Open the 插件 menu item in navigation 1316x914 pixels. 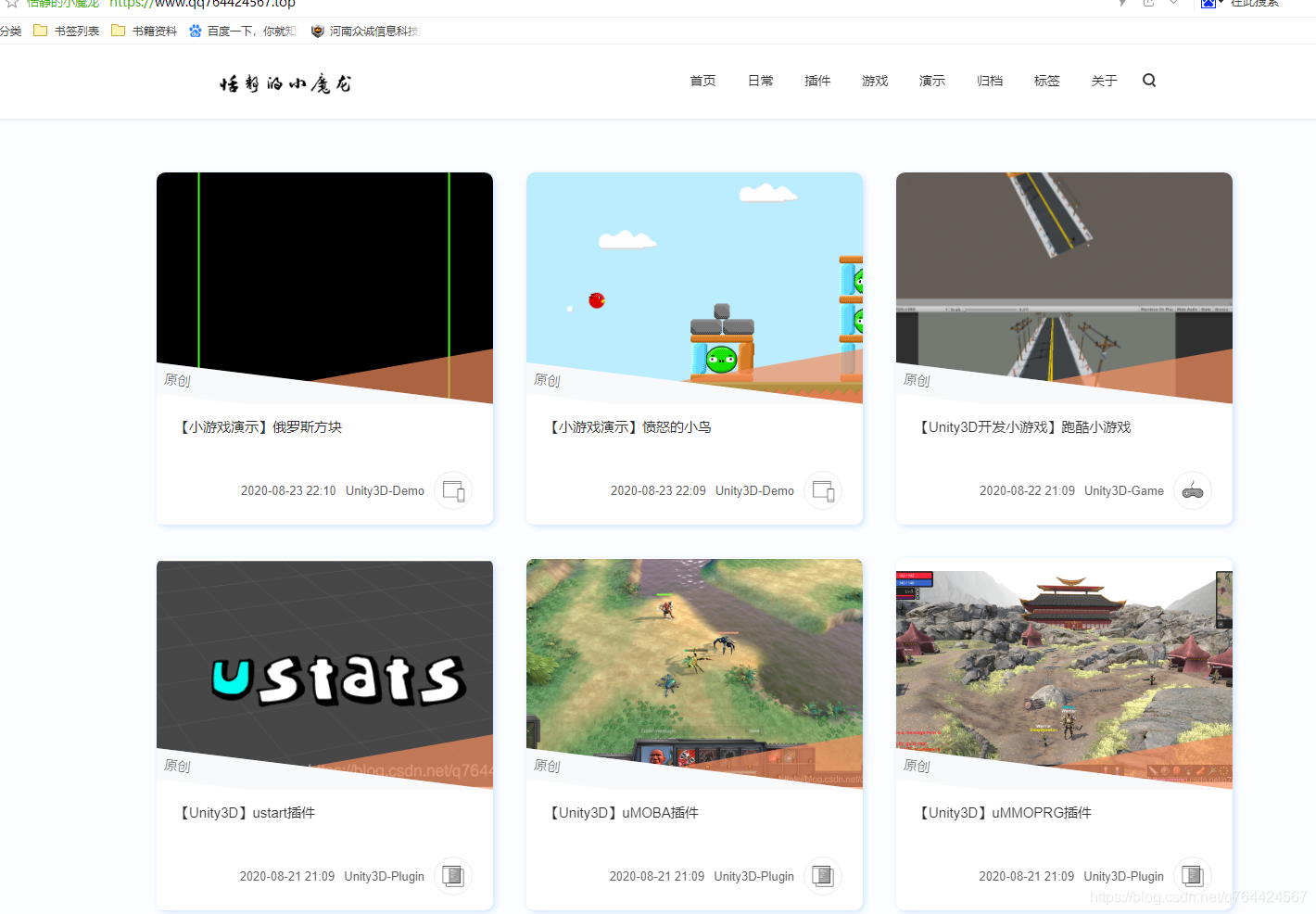click(817, 81)
